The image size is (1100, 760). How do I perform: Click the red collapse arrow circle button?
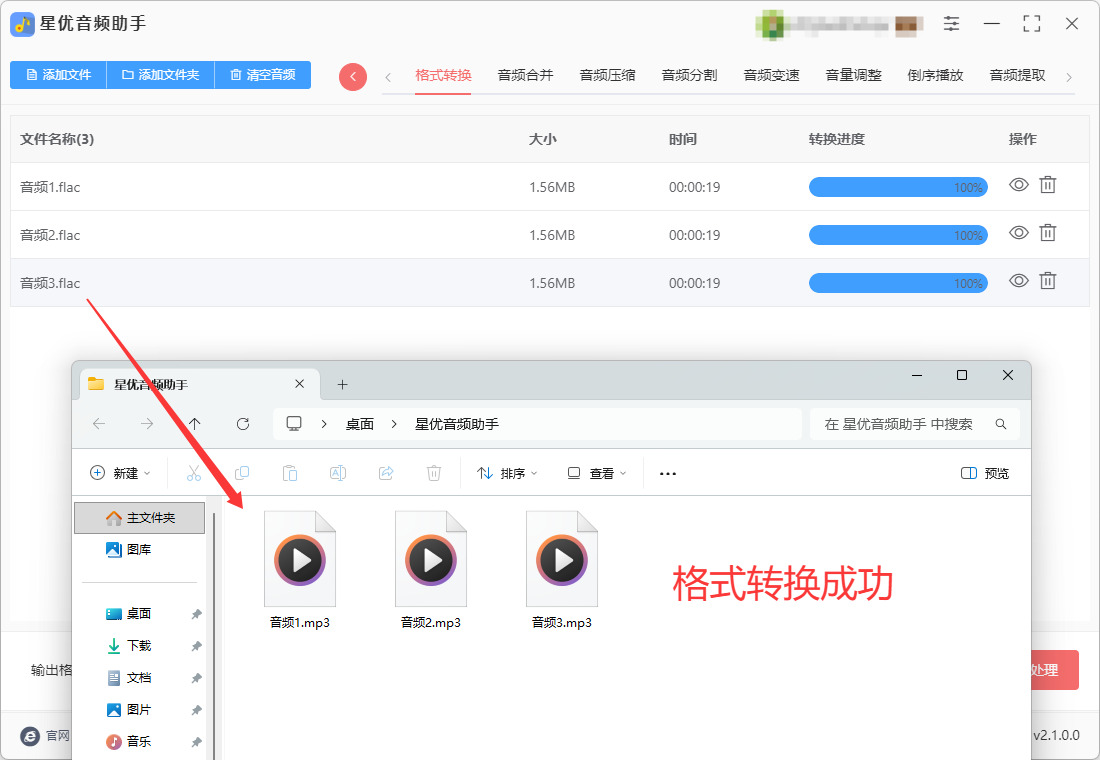click(353, 76)
